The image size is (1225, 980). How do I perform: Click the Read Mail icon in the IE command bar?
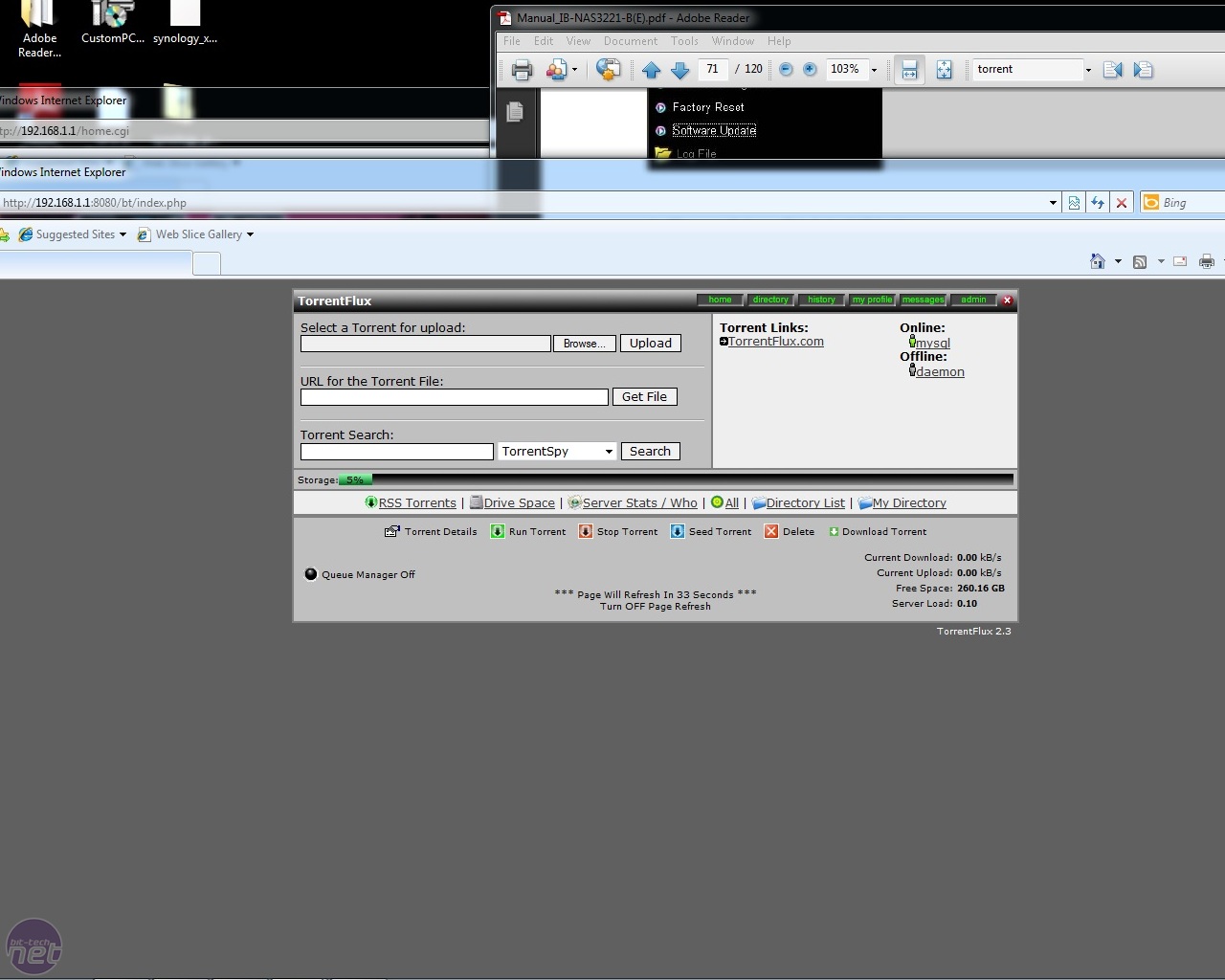pos(1180,261)
